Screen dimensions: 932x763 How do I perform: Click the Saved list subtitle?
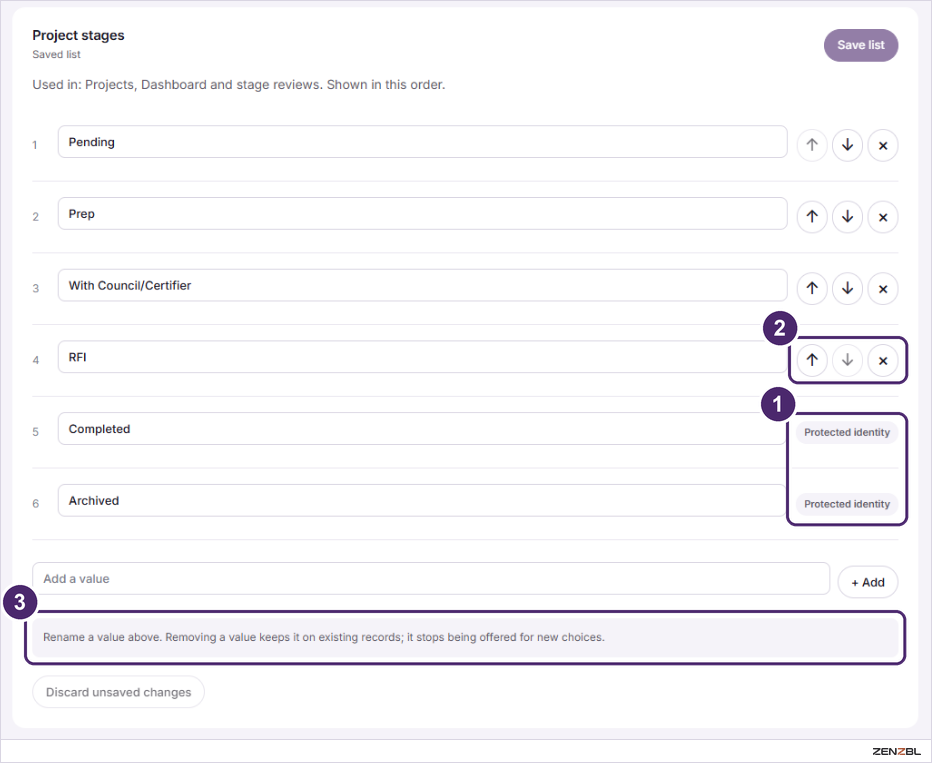coord(56,55)
